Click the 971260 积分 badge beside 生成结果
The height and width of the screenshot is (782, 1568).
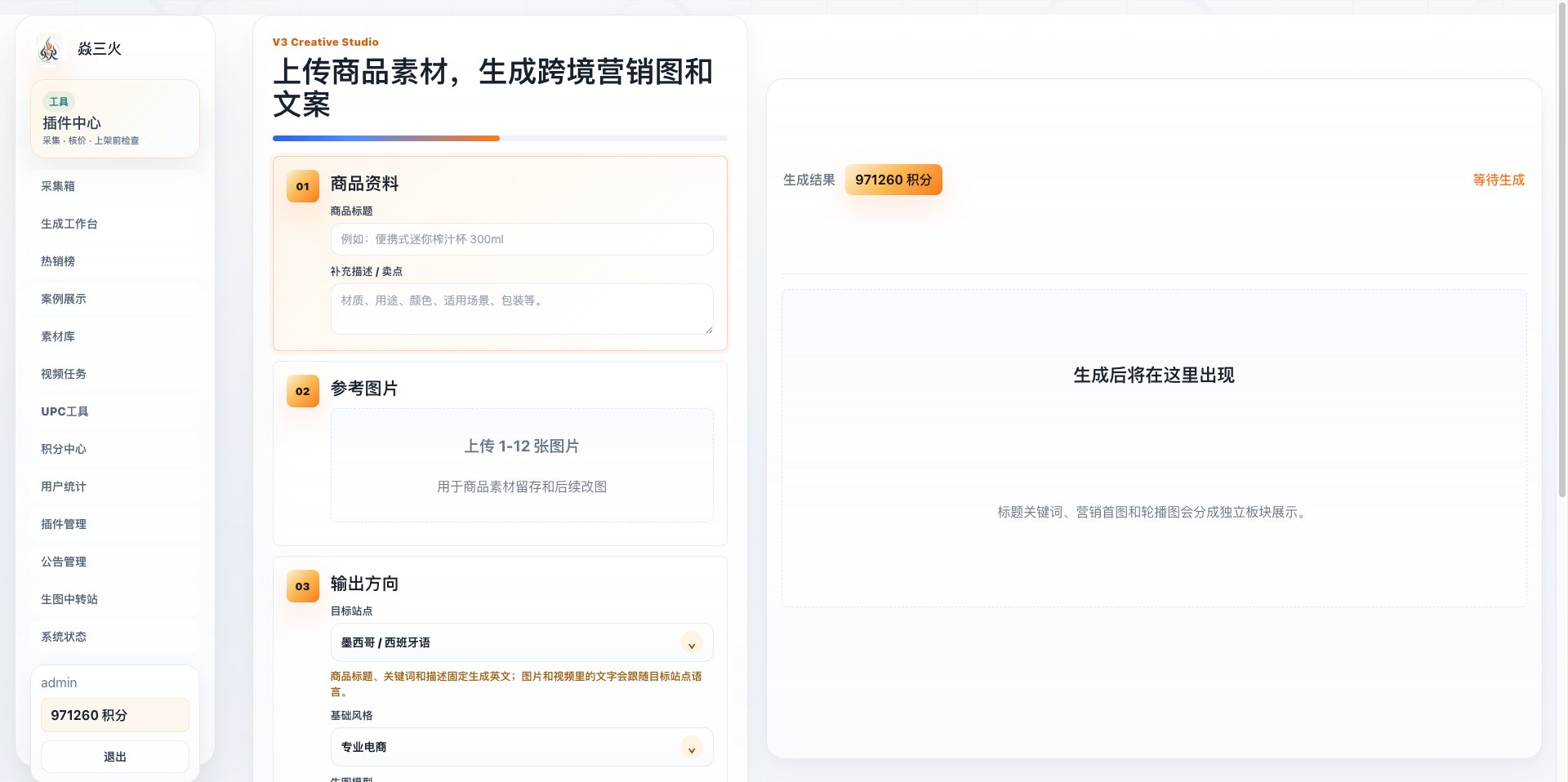coord(893,180)
